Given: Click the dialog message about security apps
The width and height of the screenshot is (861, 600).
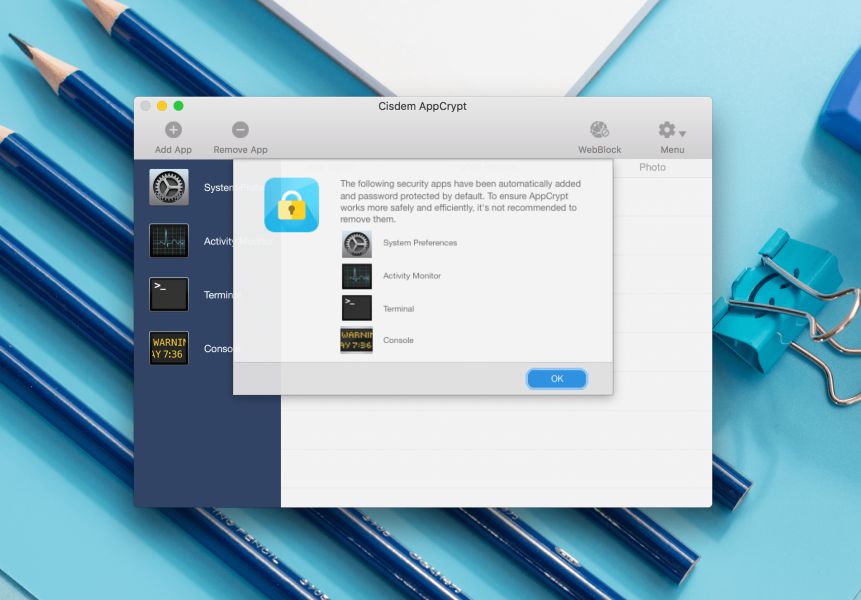Looking at the screenshot, I should pos(460,201).
